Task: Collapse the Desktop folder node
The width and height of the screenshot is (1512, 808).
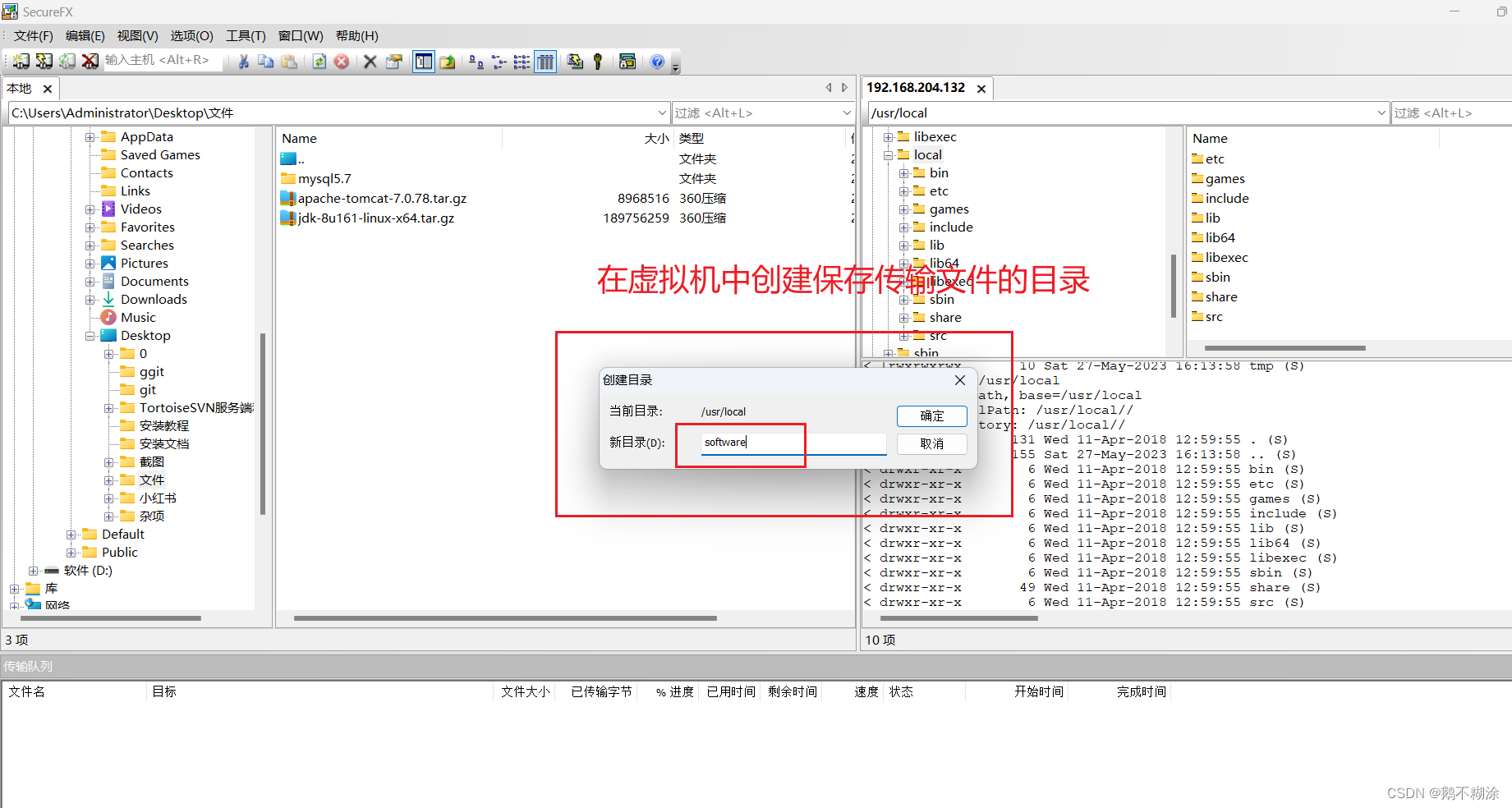Action: click(x=90, y=336)
